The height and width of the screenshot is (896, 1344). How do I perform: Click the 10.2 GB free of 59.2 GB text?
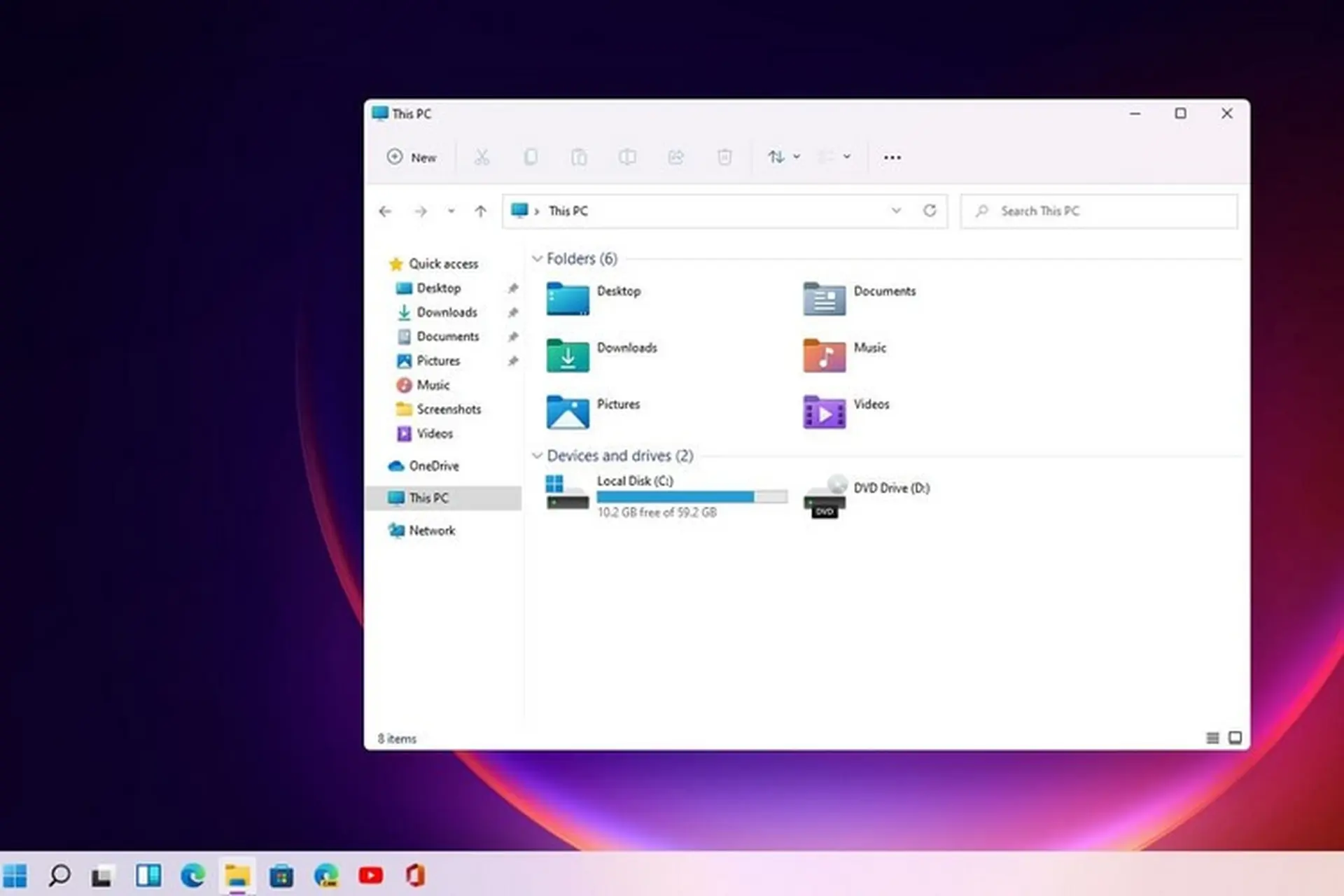click(657, 513)
